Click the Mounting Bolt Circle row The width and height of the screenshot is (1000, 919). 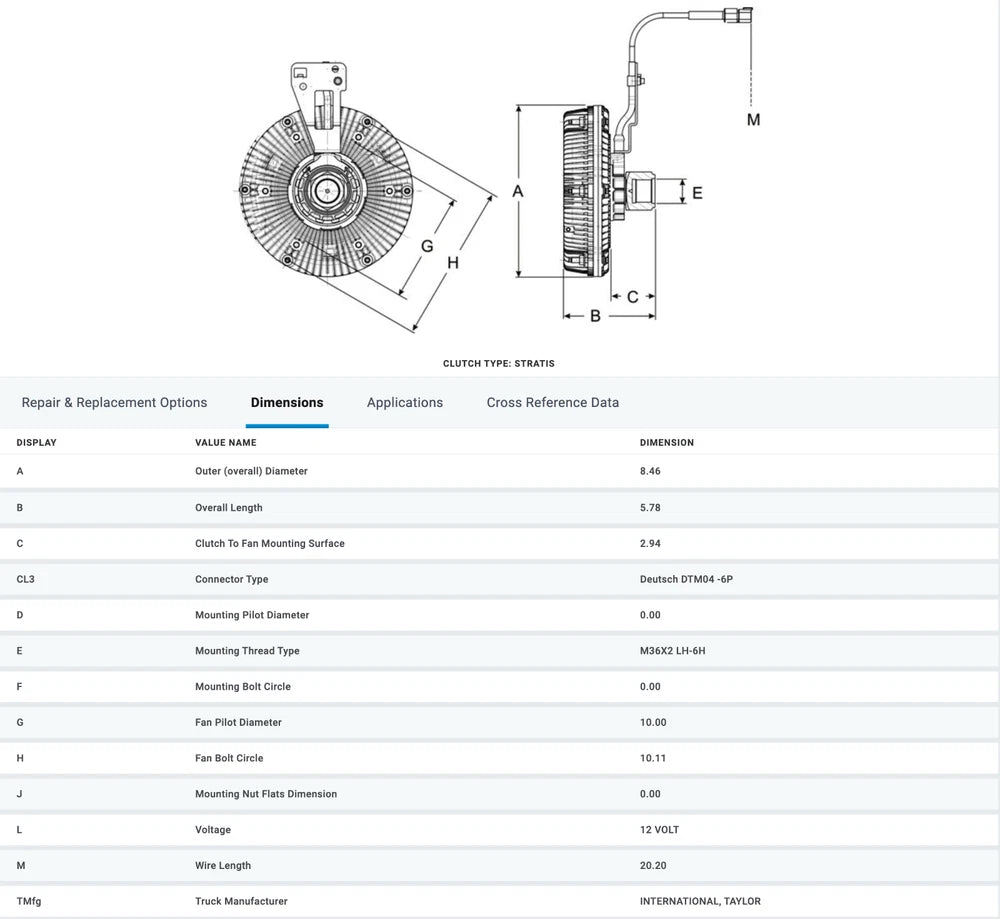[x=243, y=687]
